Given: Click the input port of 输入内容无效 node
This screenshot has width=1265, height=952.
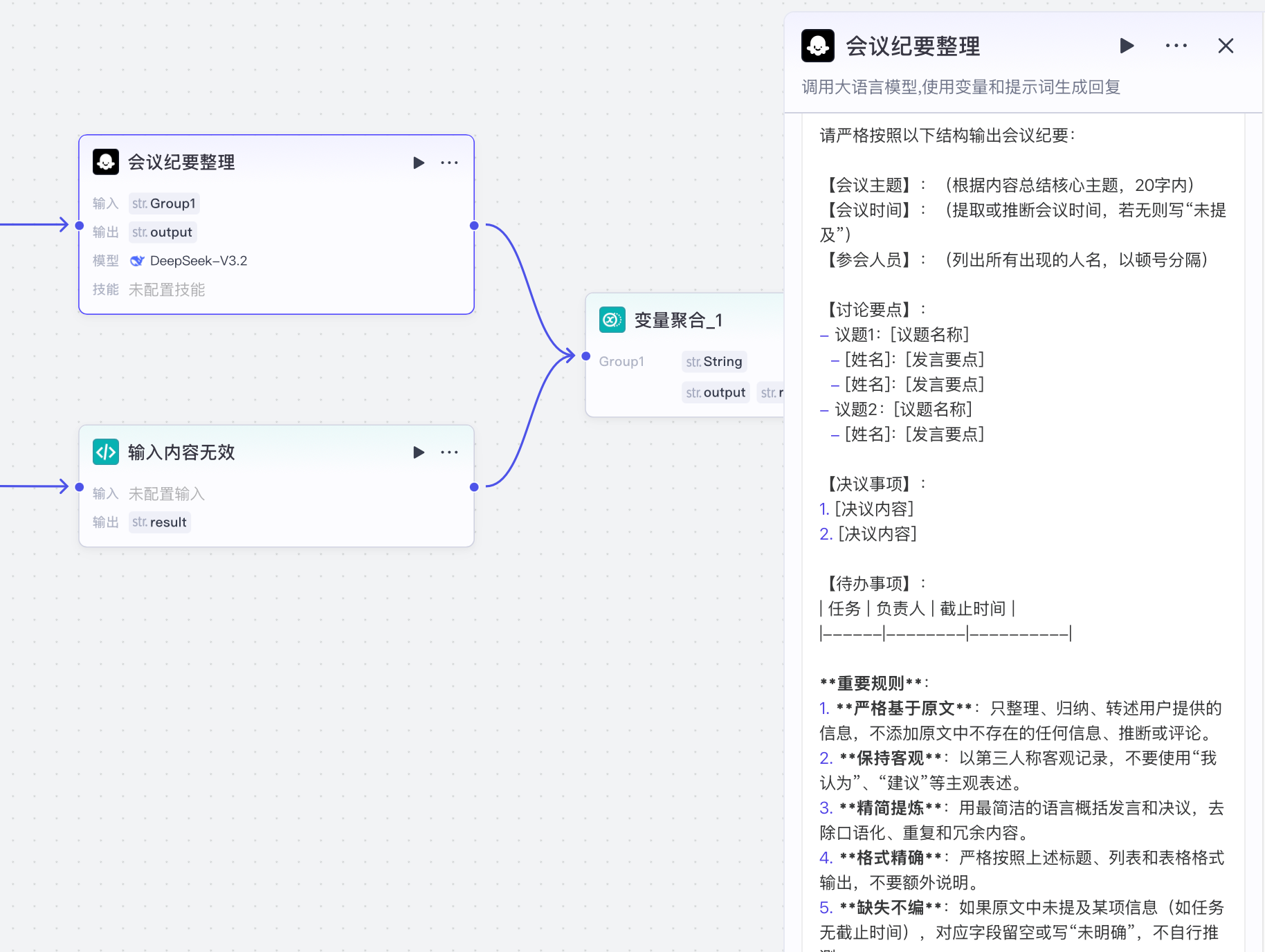Looking at the screenshot, I should coord(80,487).
